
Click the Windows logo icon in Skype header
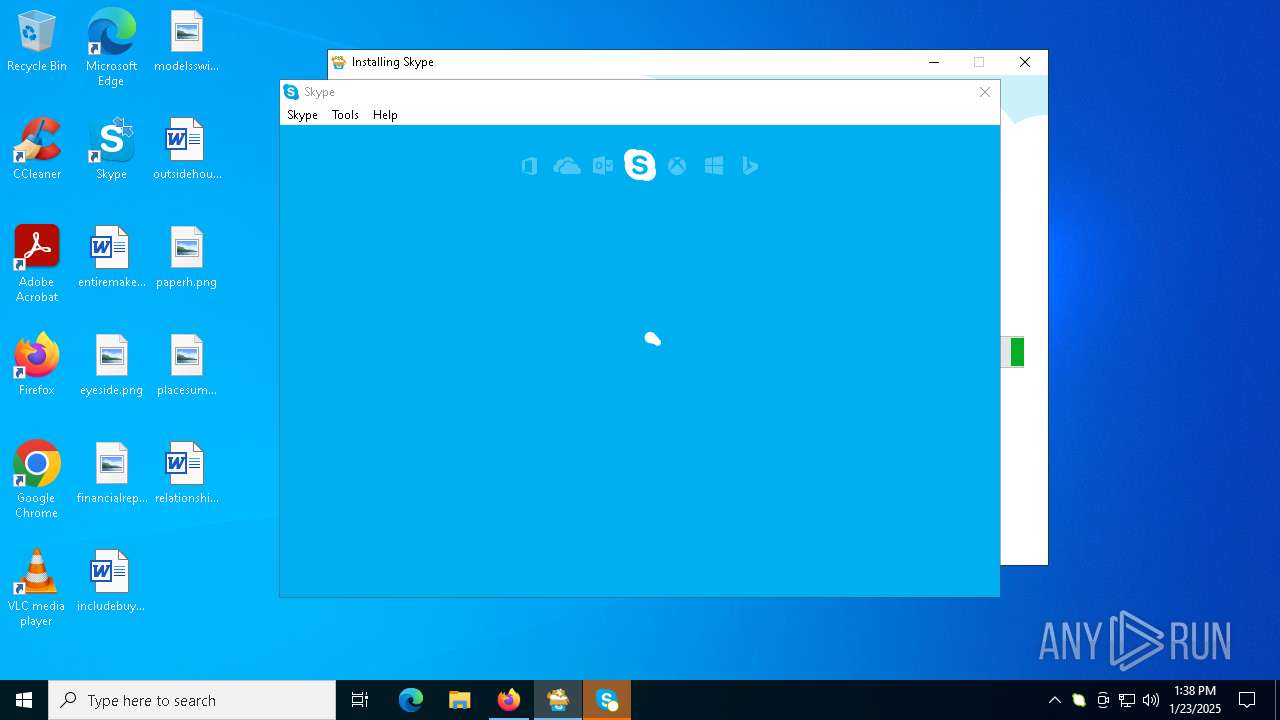714,166
